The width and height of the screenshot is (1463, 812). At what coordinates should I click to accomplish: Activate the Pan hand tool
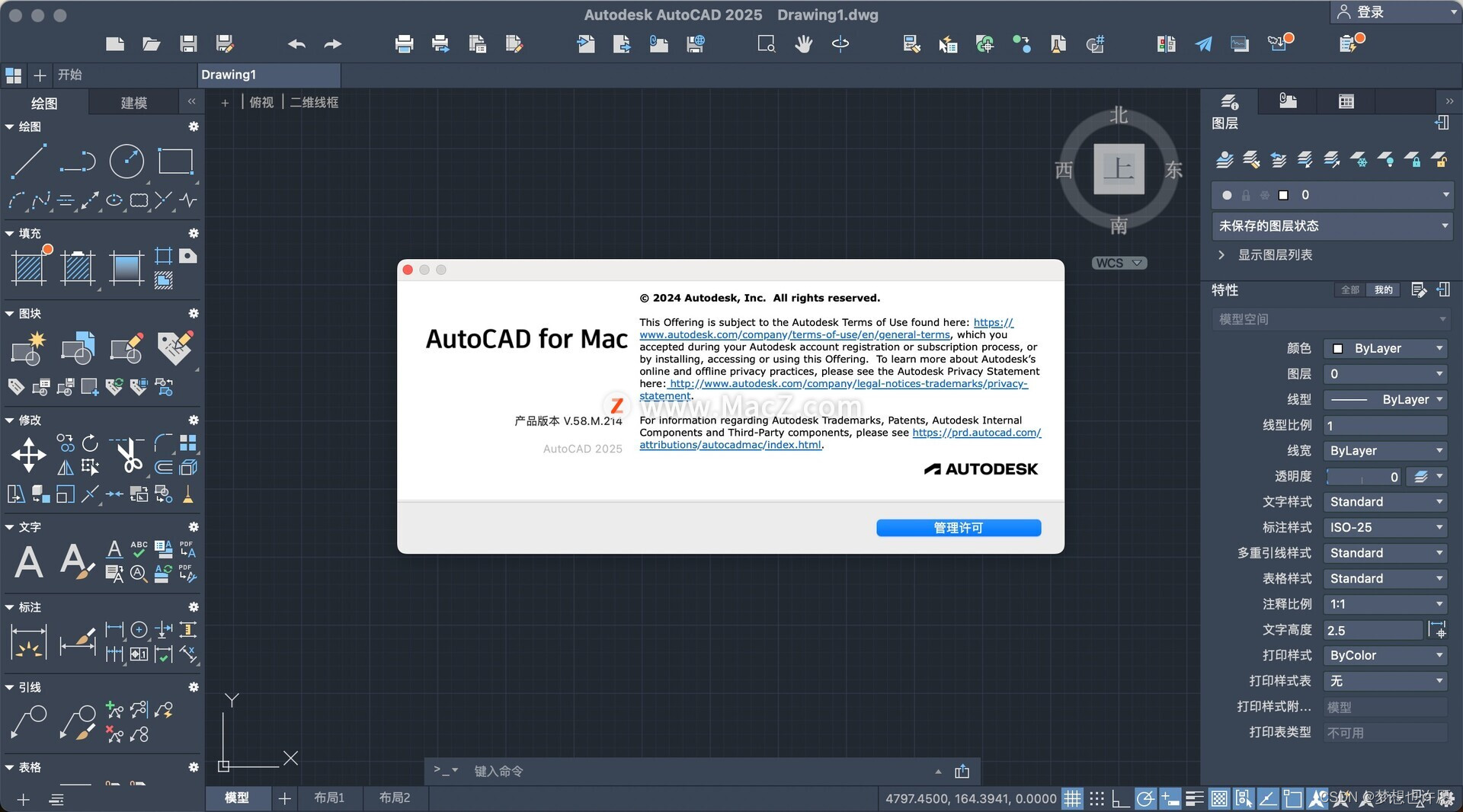[x=803, y=44]
